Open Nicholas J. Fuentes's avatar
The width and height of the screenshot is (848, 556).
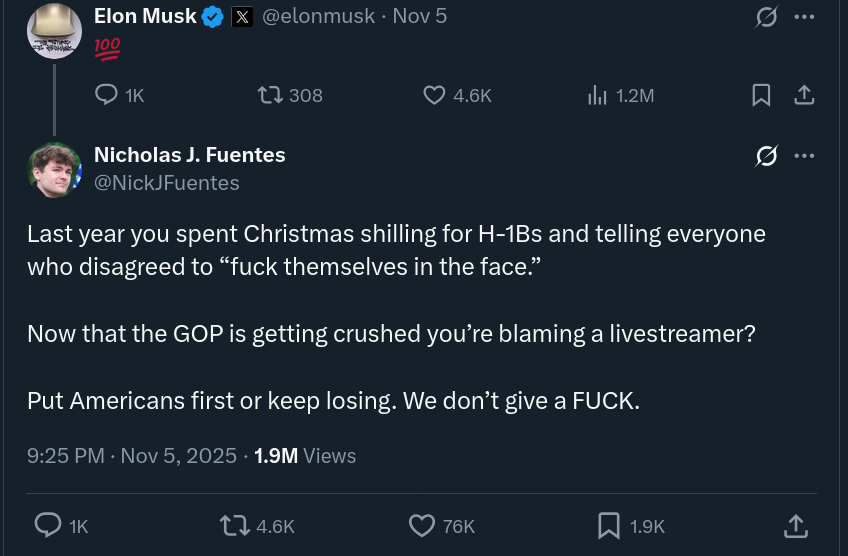(54, 169)
